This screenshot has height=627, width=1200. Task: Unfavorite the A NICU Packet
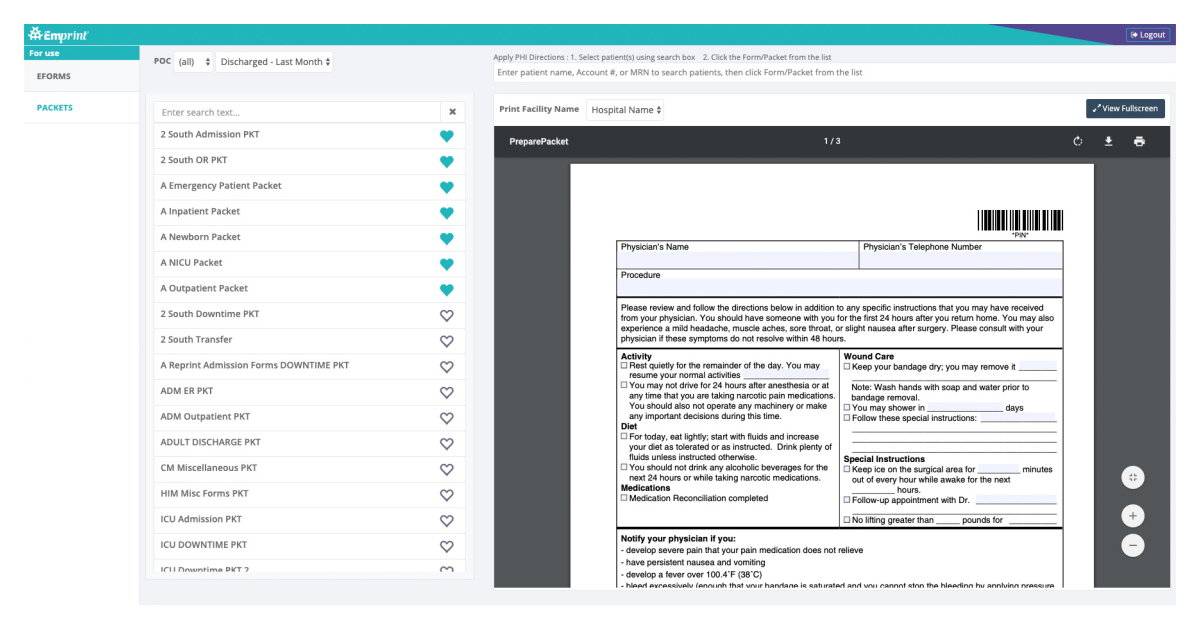[446, 262]
